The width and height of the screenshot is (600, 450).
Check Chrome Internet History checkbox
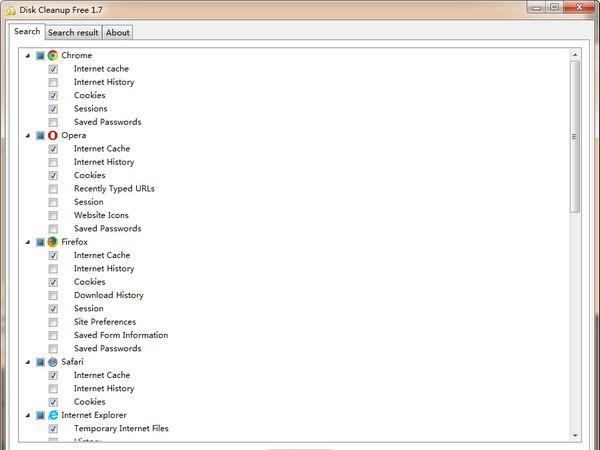[x=53, y=83]
